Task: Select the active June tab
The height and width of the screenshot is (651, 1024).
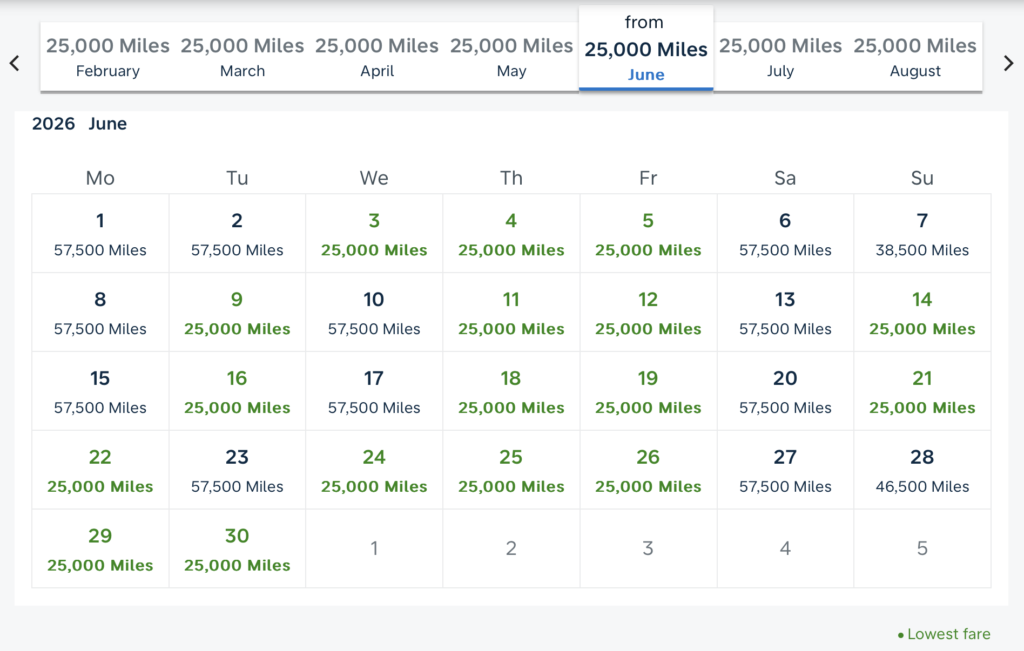Action: click(646, 50)
